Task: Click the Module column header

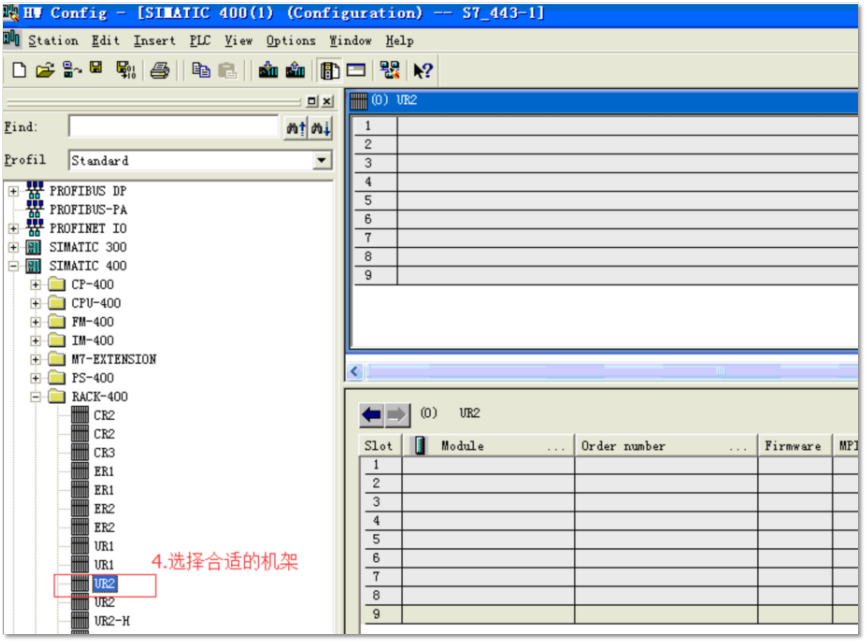Action: (x=489, y=446)
